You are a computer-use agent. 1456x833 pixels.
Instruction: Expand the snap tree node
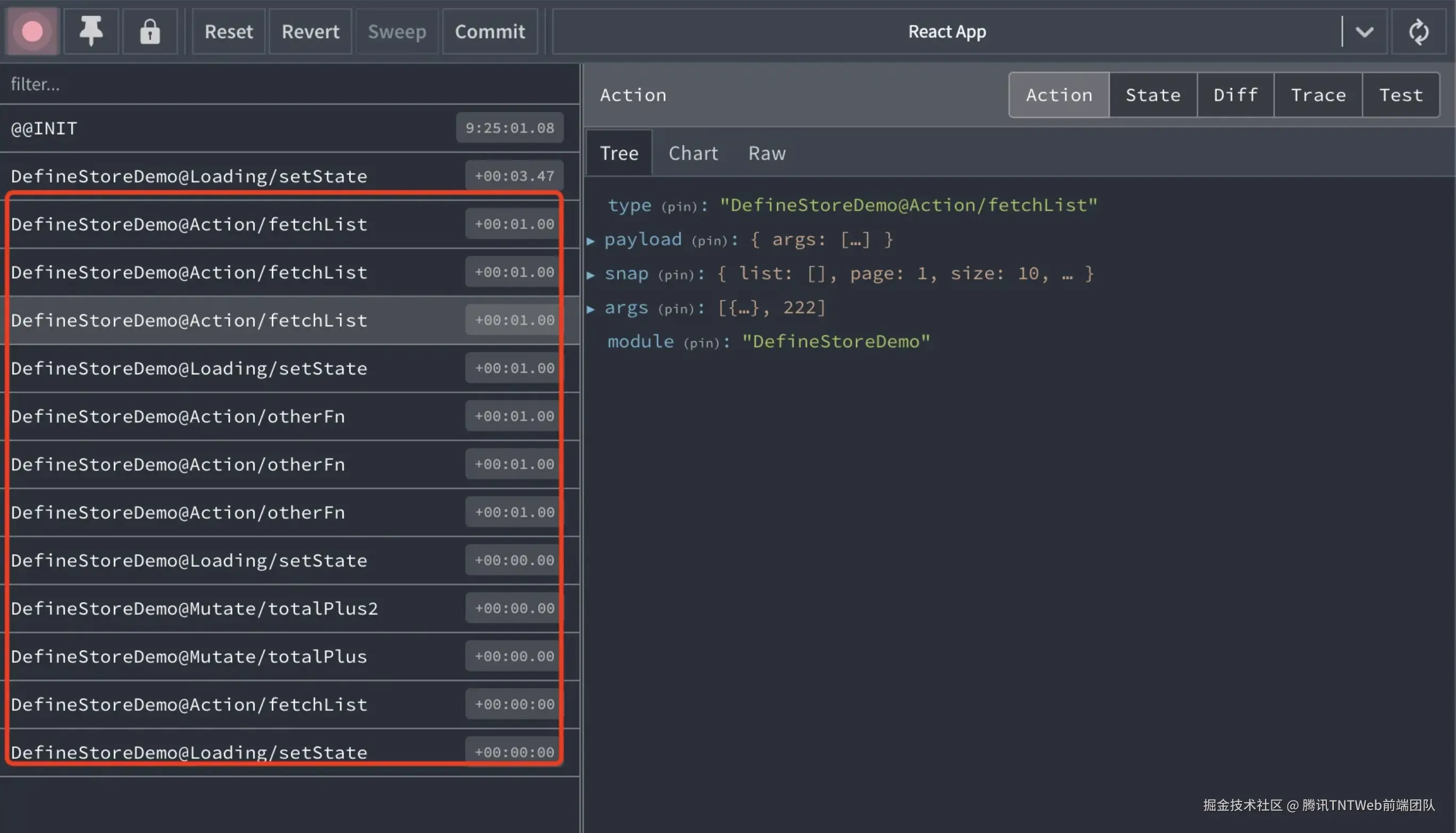click(x=591, y=275)
